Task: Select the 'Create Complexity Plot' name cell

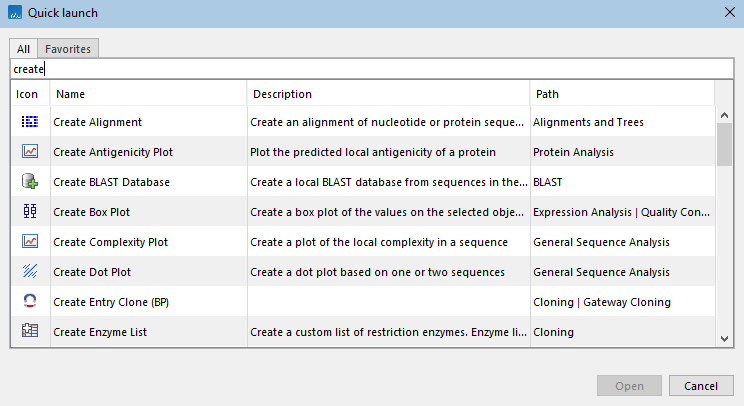Action: tap(149, 242)
